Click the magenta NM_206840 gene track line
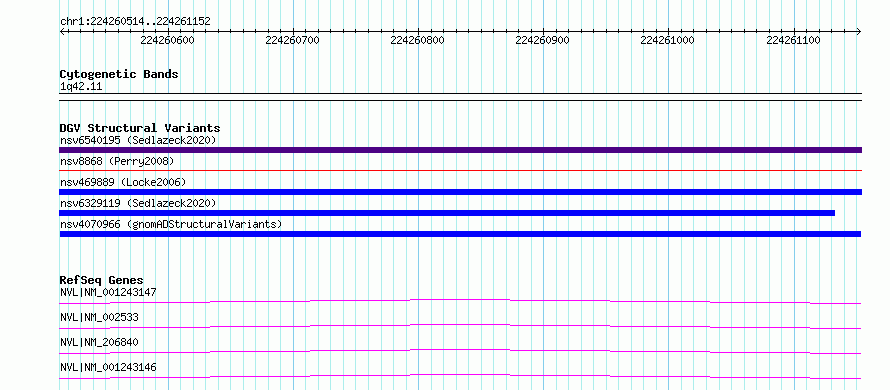Screen dimensions: 890x390 pyautogui.click(x=460, y=350)
